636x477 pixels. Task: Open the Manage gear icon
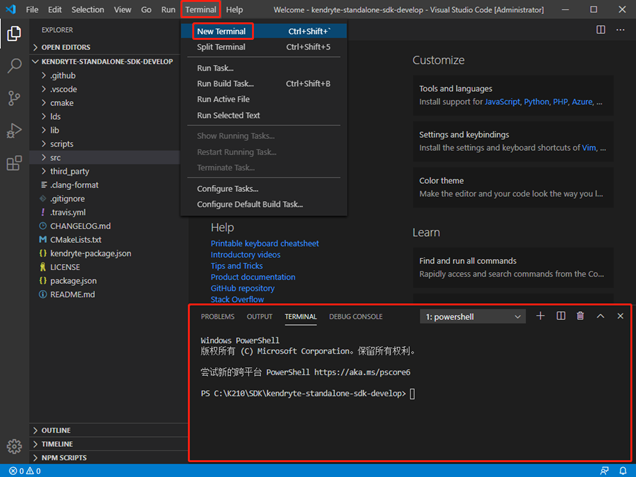coord(14,446)
